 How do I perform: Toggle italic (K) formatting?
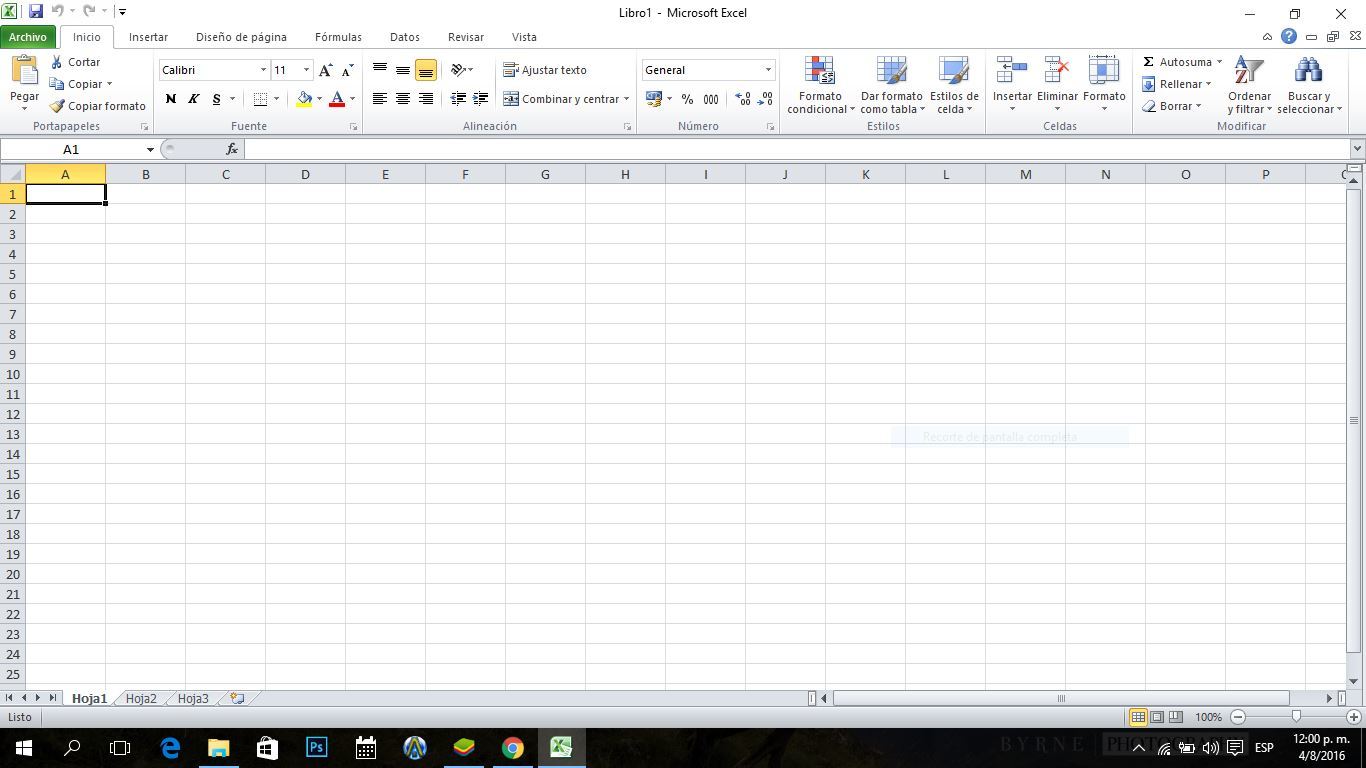193,99
